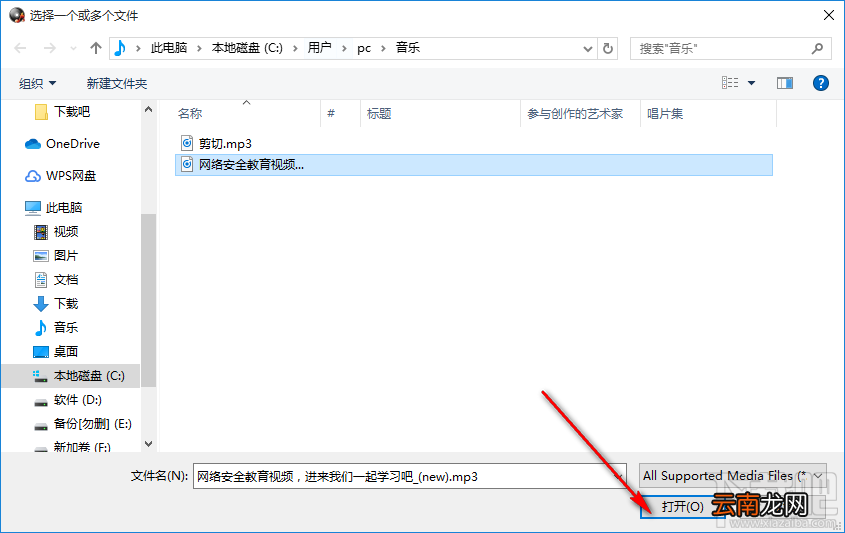Image resolution: width=845 pixels, height=533 pixels.
Task: Go back using the back arrow
Action: (x=20, y=49)
